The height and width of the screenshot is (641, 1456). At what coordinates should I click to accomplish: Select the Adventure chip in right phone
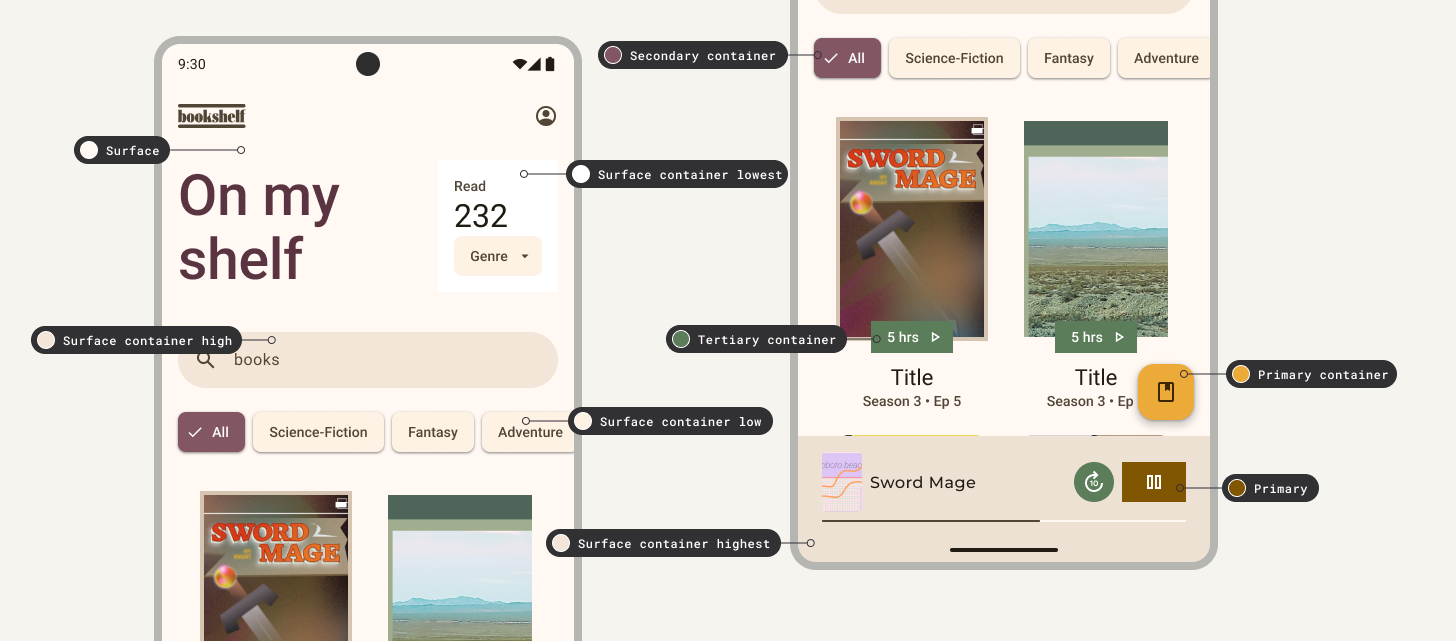pyautogui.click(x=1165, y=58)
